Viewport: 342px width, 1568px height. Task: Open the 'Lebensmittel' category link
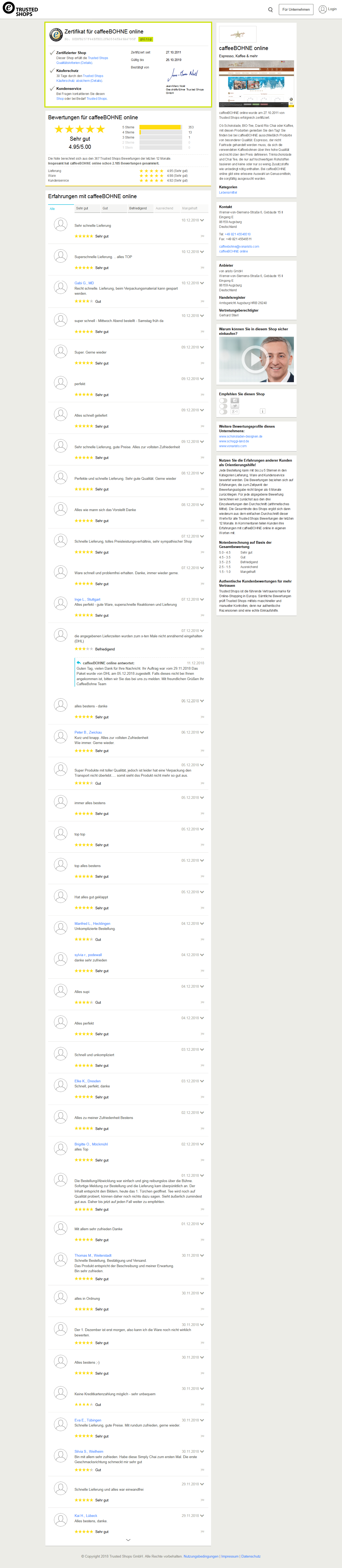[x=228, y=192]
